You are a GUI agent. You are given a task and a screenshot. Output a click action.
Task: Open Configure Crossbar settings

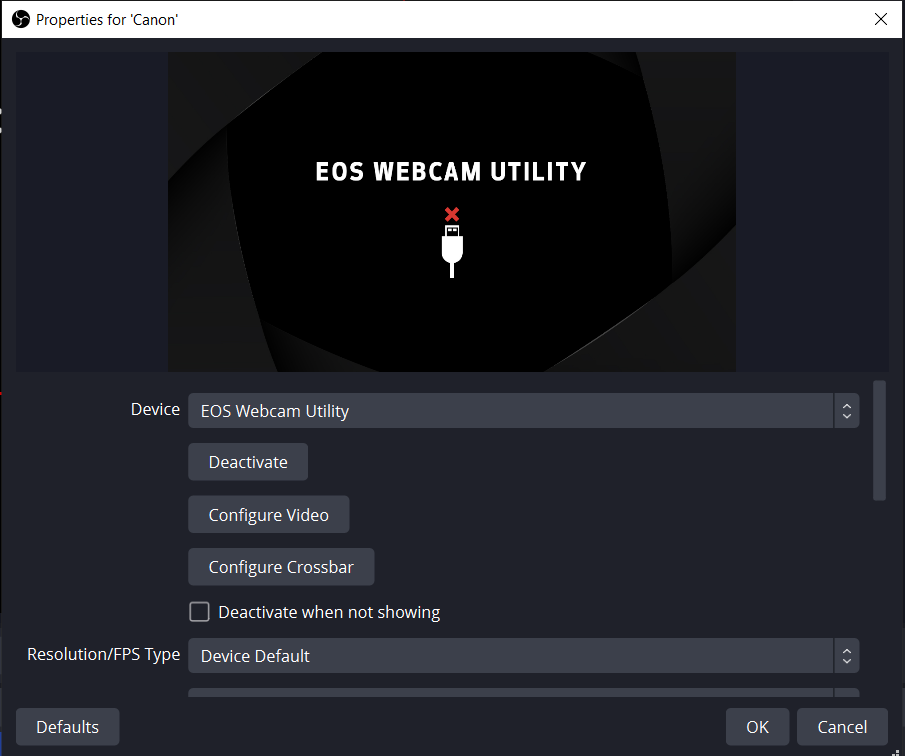pyautogui.click(x=281, y=567)
